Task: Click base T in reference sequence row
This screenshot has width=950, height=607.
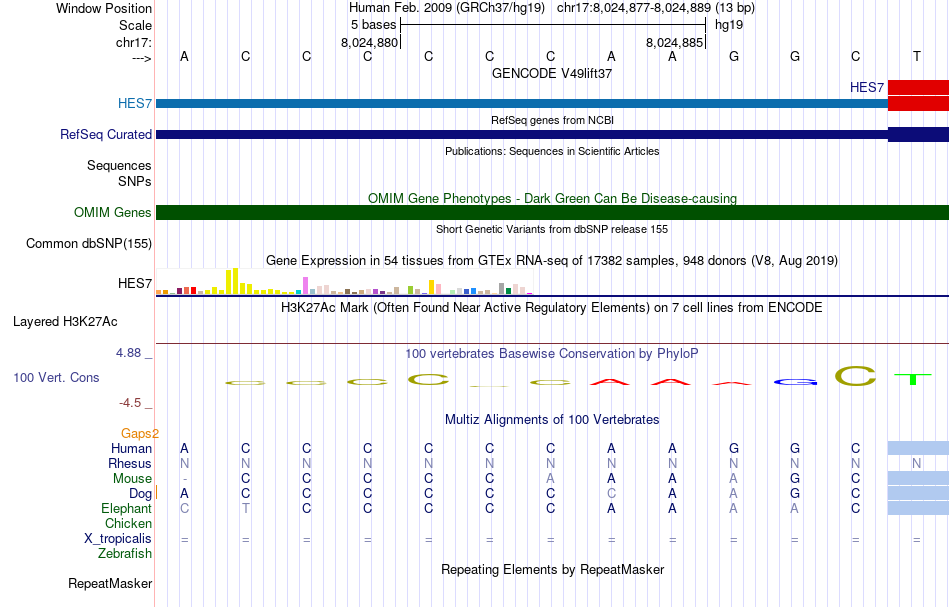Action: click(917, 56)
